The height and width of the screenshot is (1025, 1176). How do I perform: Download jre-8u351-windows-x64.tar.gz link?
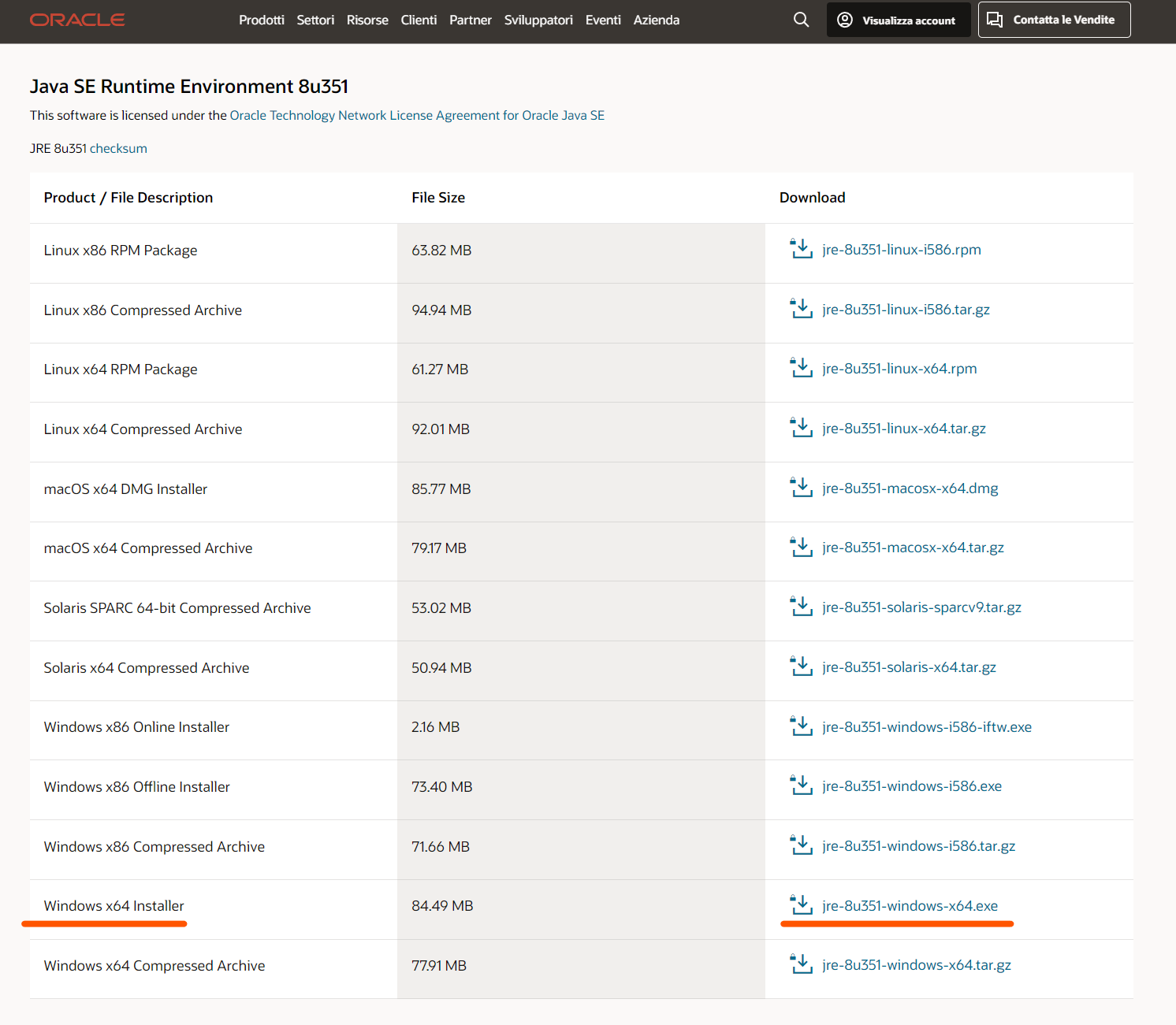(x=917, y=965)
